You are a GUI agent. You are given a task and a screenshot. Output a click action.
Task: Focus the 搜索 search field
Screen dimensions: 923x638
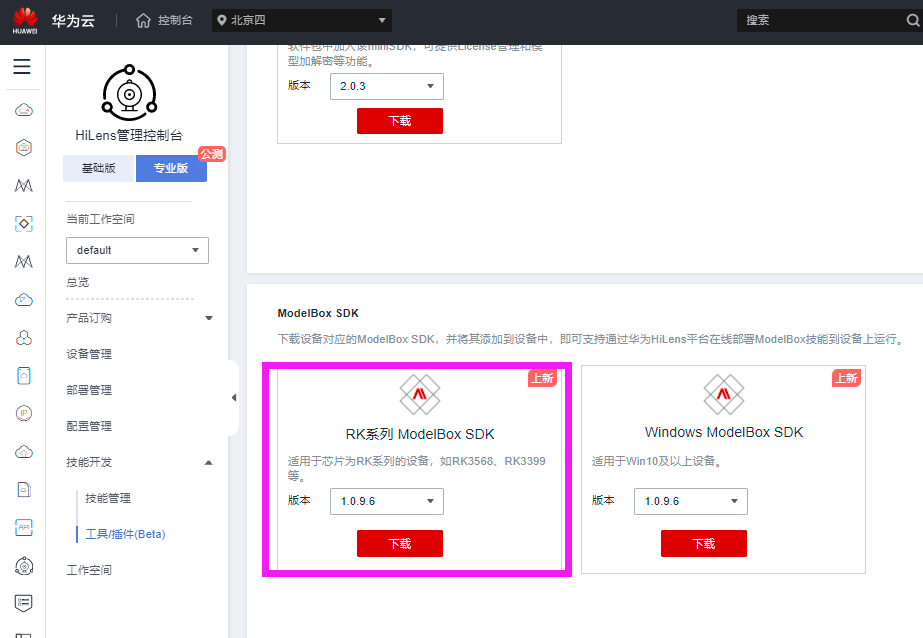click(824, 21)
